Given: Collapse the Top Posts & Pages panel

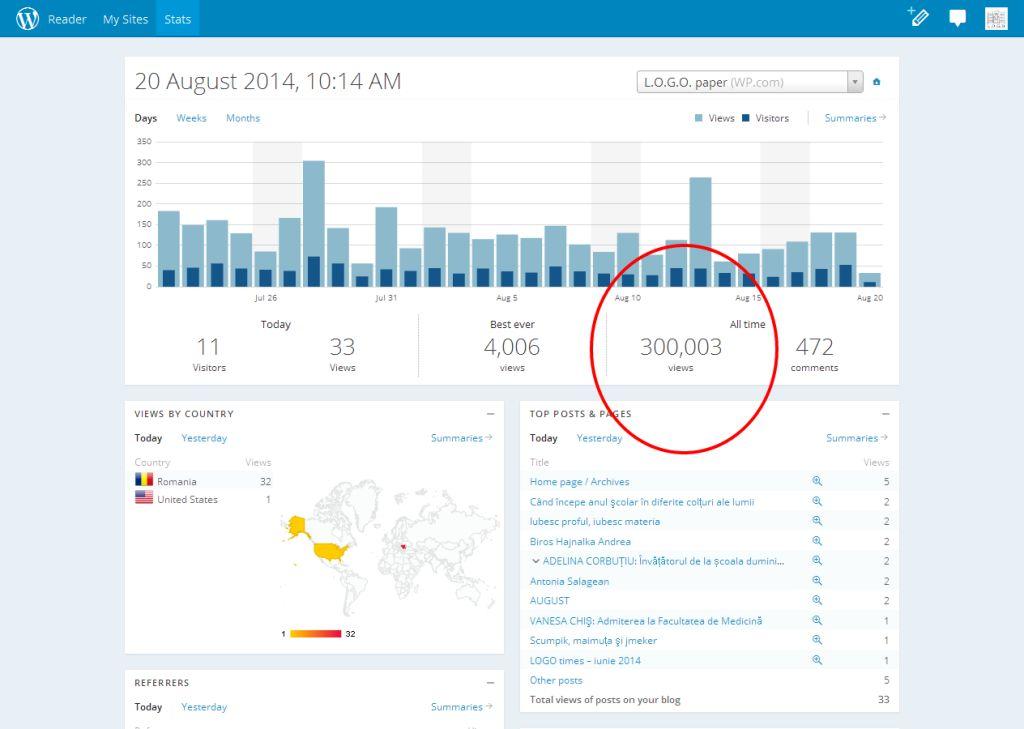Looking at the screenshot, I should click(886, 414).
